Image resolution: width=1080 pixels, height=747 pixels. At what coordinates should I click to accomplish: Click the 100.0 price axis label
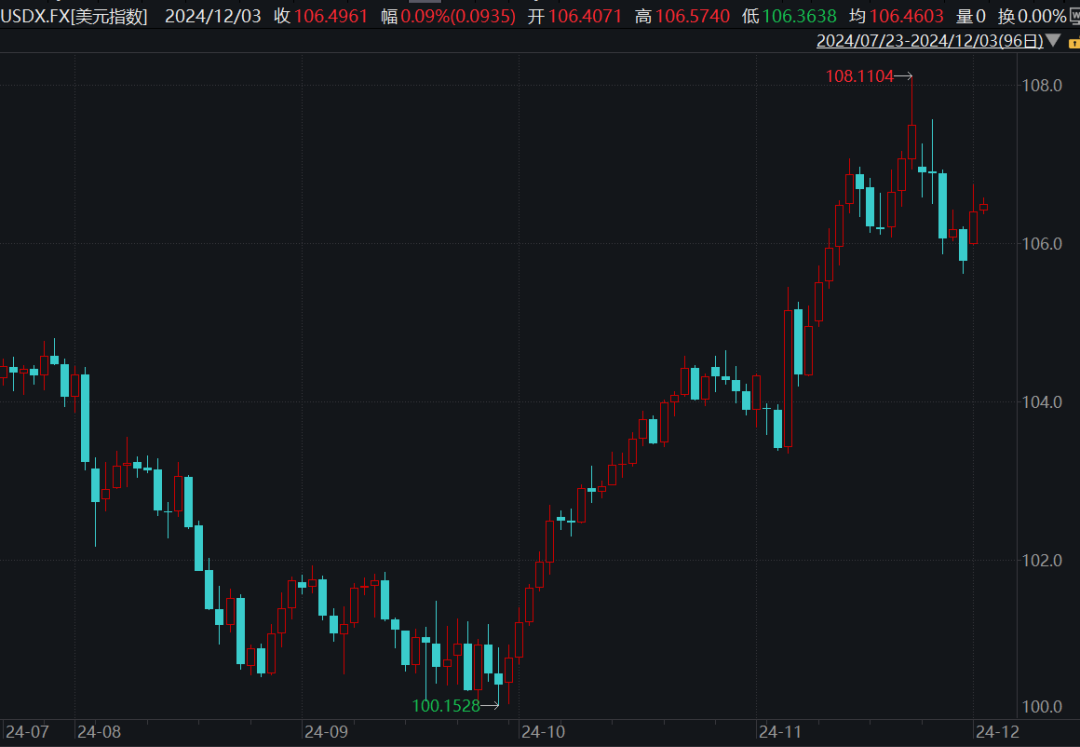pos(1041,707)
